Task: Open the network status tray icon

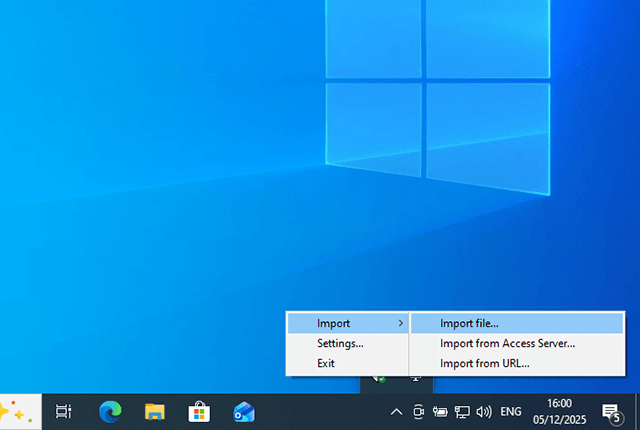Action: (462, 411)
